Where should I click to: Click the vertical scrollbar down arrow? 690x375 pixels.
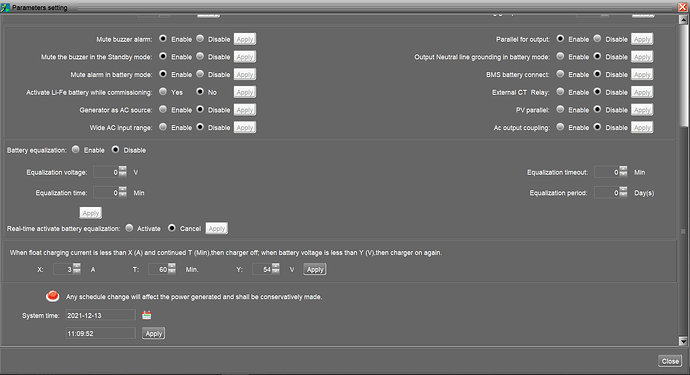(x=683, y=341)
